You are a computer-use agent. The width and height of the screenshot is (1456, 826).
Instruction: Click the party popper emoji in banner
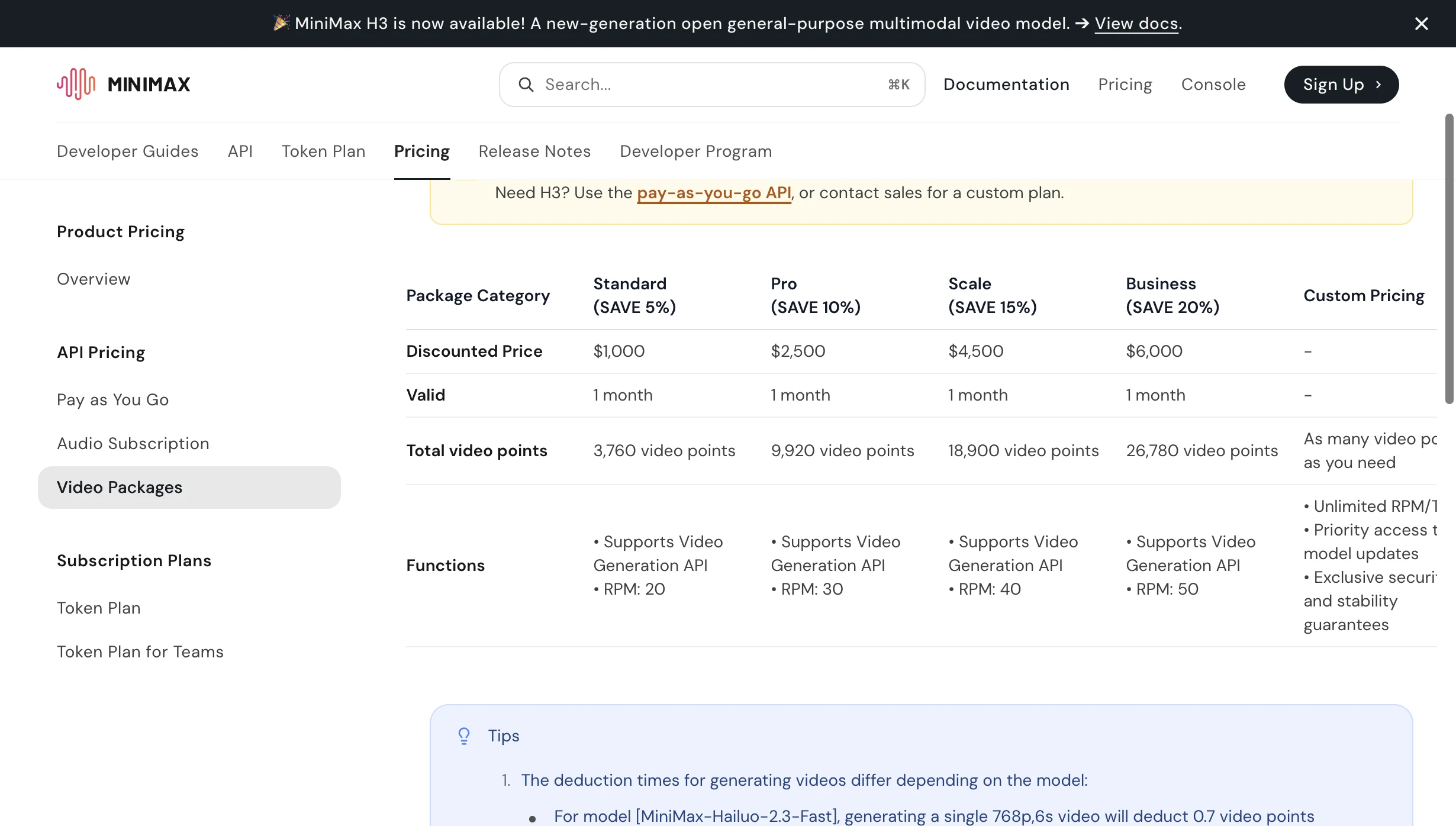(x=281, y=23)
